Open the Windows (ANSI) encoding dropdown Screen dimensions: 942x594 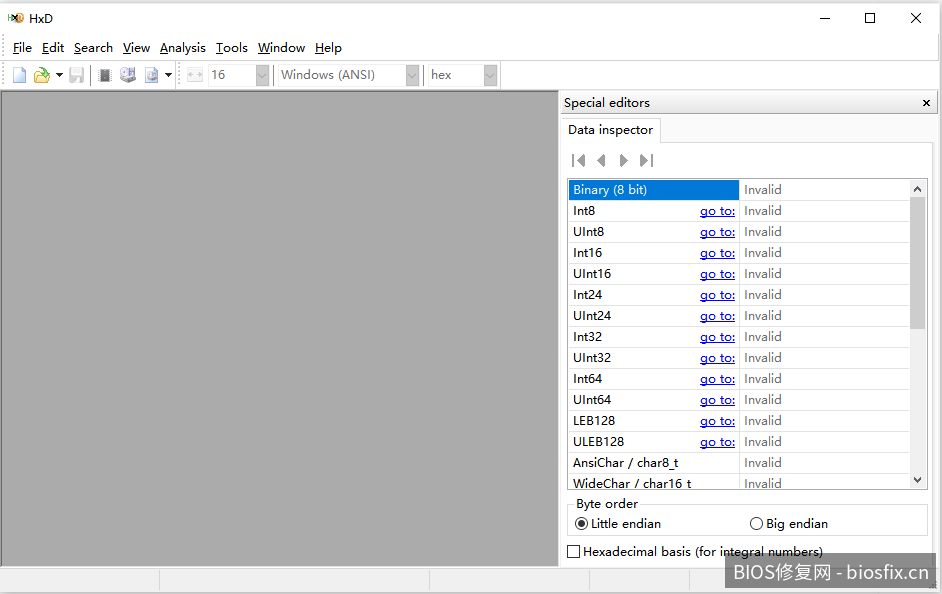click(412, 75)
